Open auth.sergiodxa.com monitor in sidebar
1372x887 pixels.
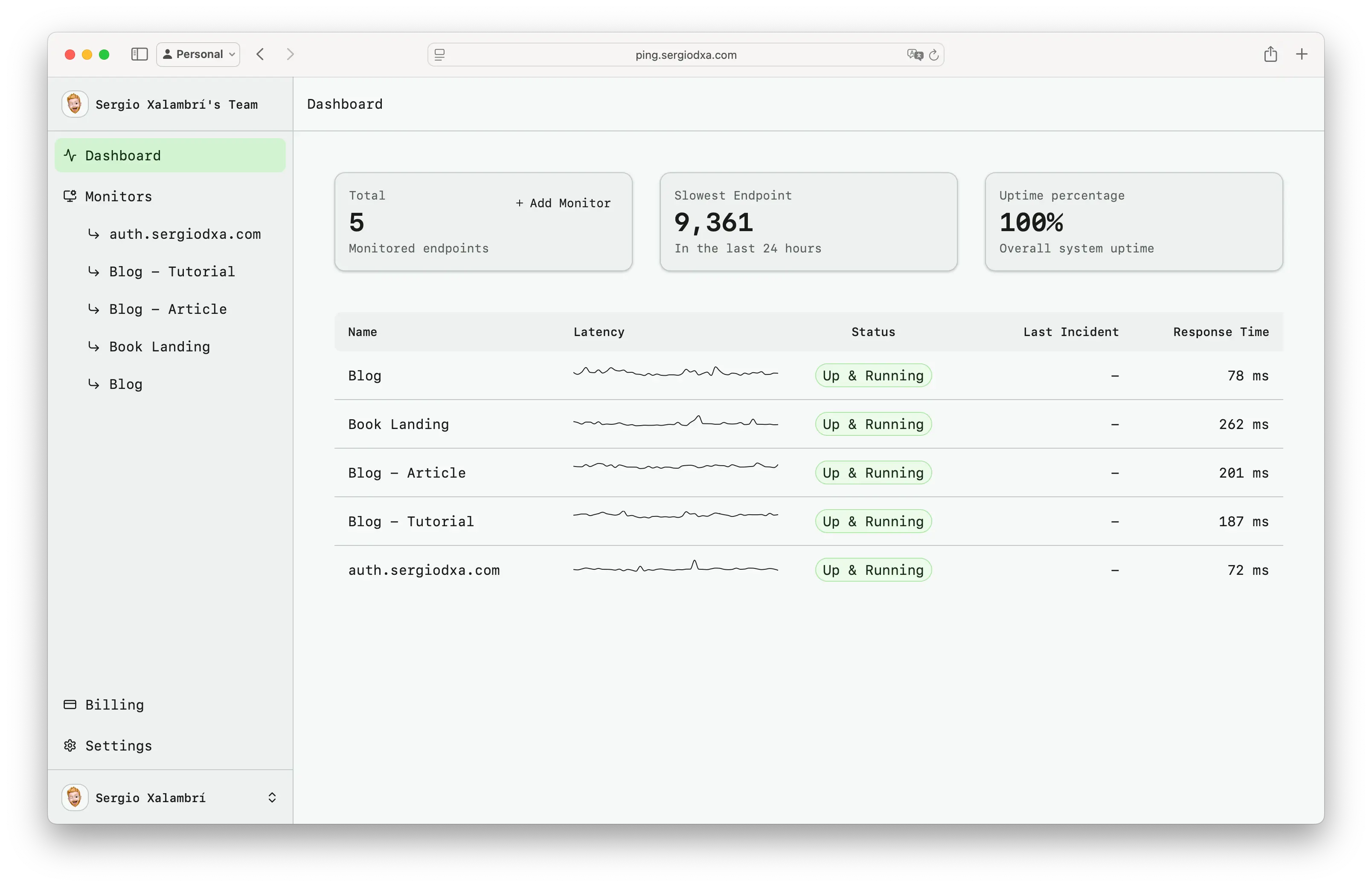point(184,234)
